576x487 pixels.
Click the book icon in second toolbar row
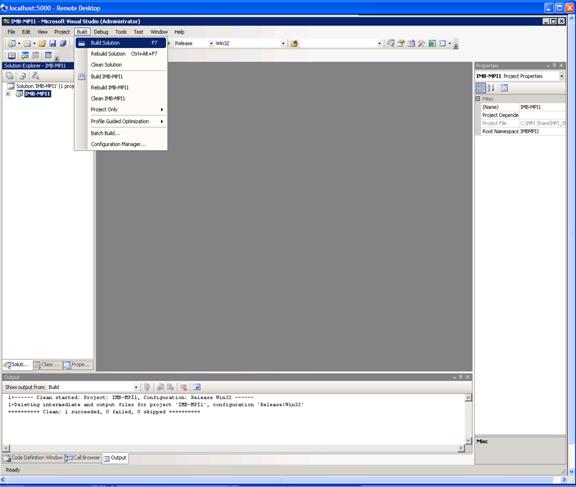12,55
